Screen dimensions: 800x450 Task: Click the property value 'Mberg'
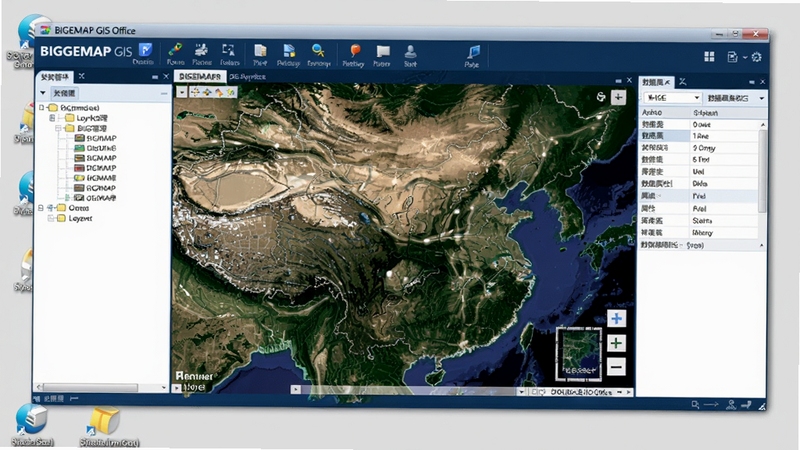pos(703,233)
